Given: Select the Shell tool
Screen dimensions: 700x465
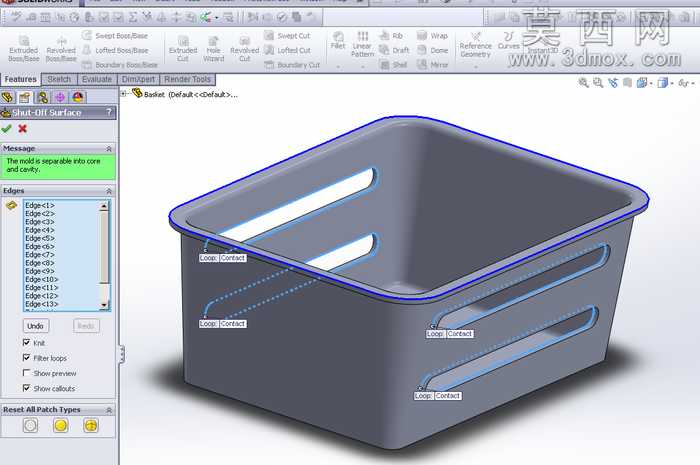Looking at the screenshot, I should [393, 65].
